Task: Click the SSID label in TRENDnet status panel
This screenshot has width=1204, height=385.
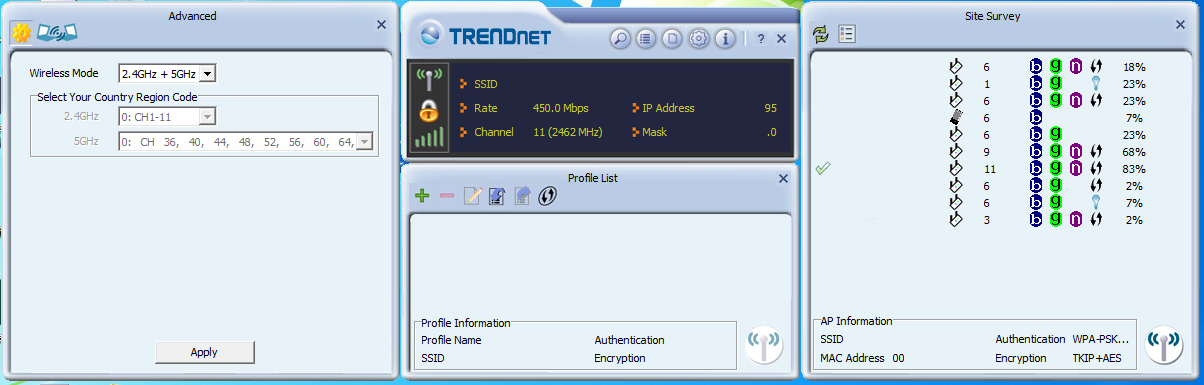Action: click(485, 84)
